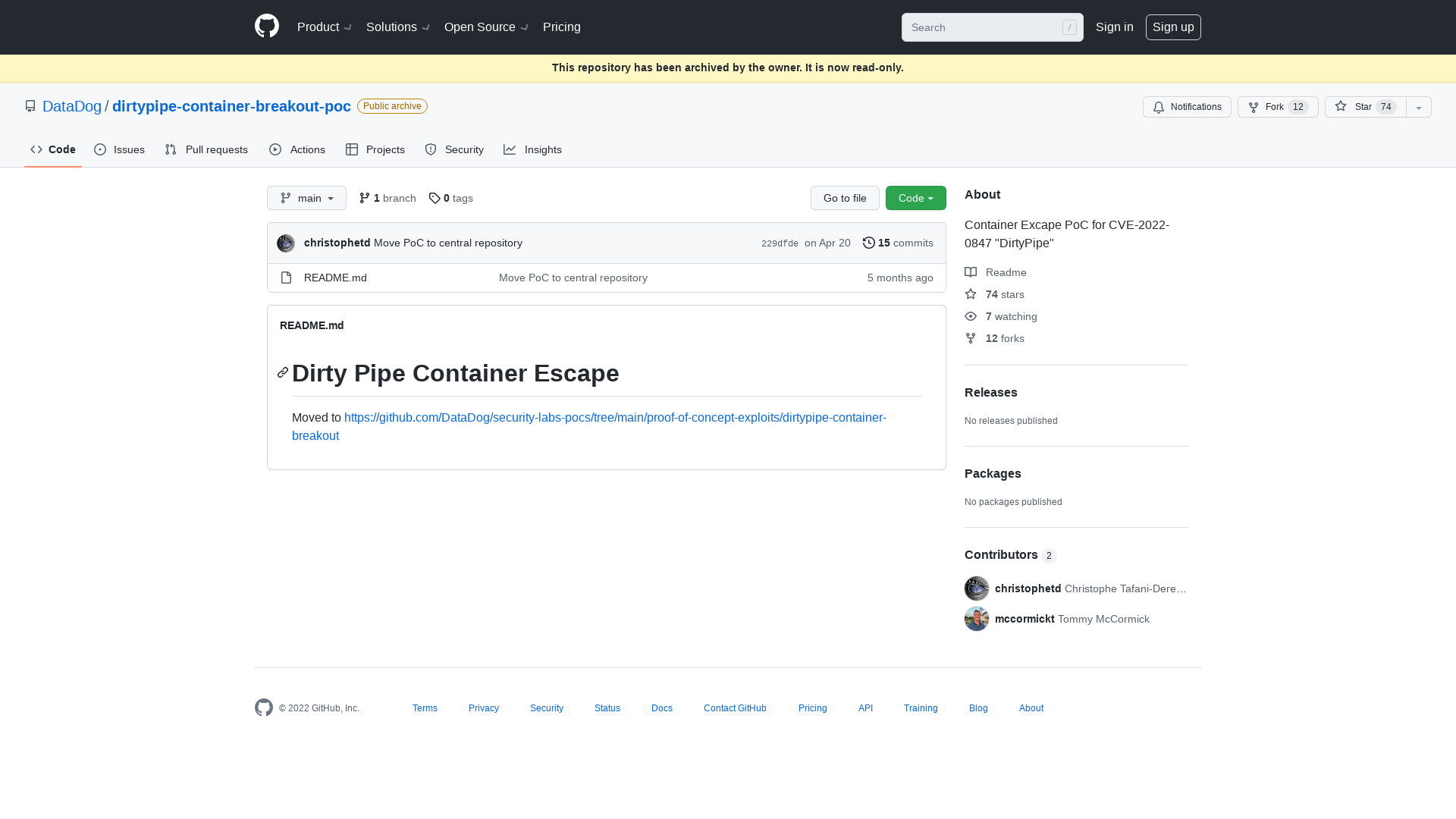
Task: Open the README.md file
Action: coord(335,278)
